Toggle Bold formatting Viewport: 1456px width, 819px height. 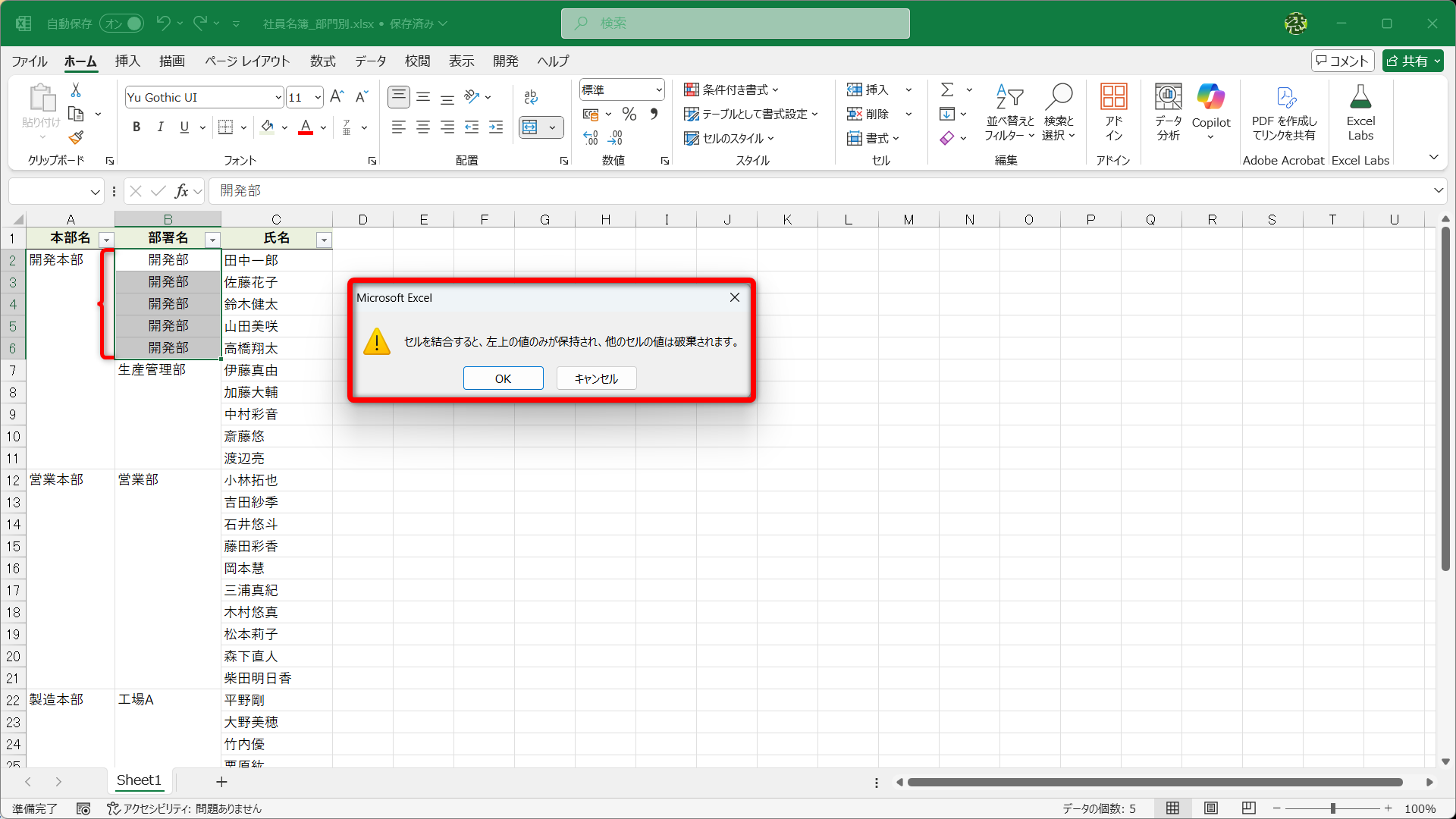(x=136, y=127)
